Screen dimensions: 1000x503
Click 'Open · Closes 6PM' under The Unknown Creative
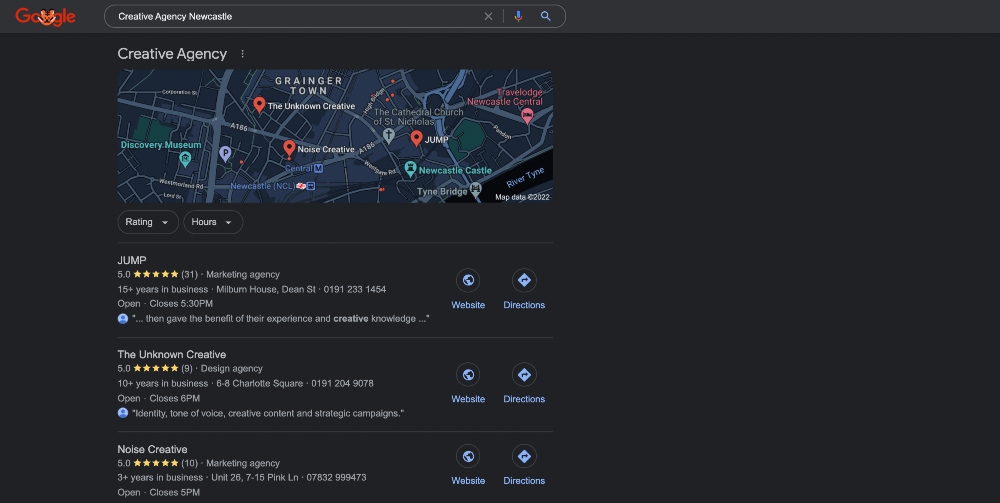(159, 398)
